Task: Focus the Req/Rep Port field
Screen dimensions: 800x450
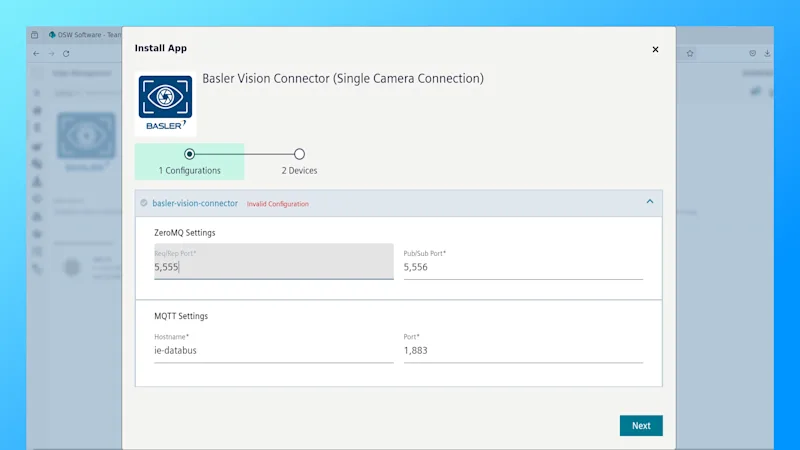Action: coord(273,261)
